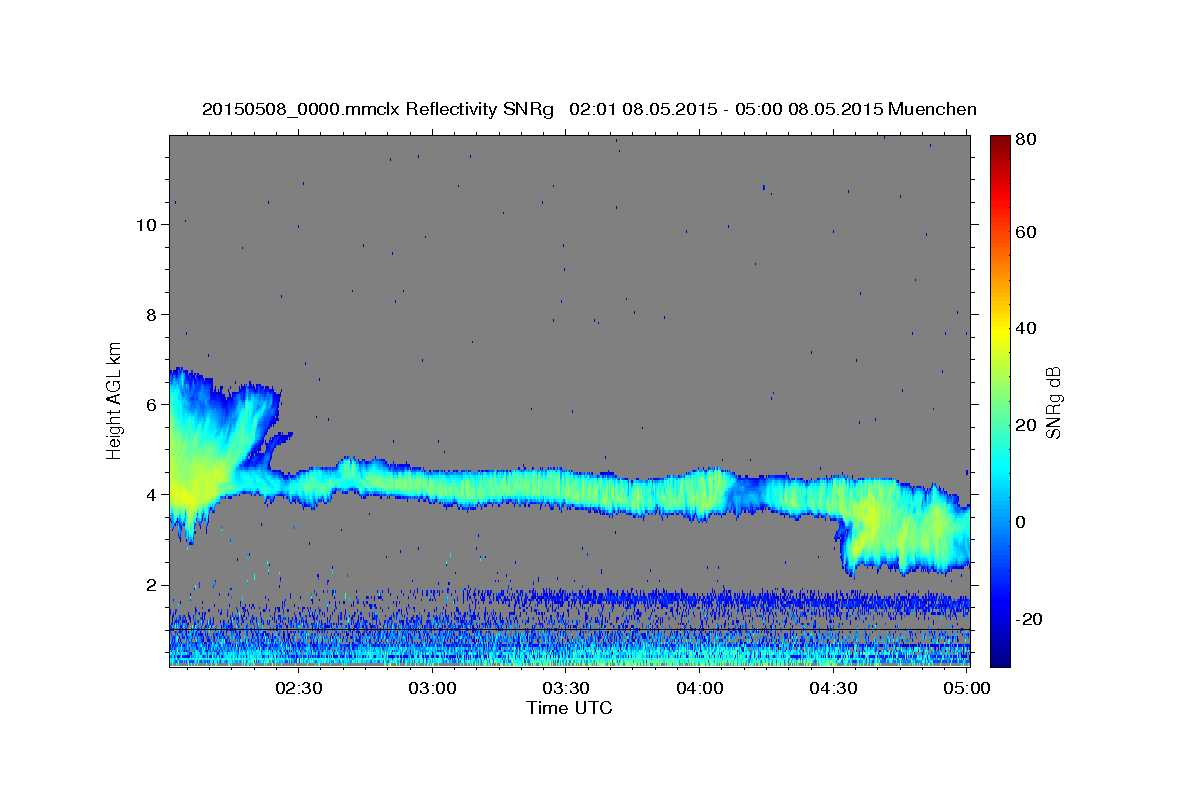
Task: Click the colorbar label '-20'
Action: point(1028,619)
